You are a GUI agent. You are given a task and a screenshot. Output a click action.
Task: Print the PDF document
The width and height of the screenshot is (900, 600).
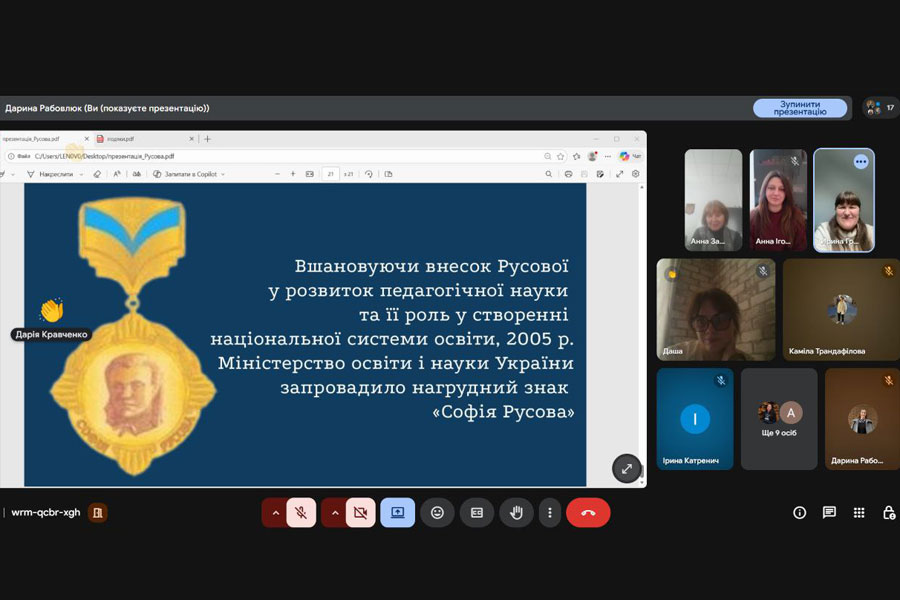point(568,174)
